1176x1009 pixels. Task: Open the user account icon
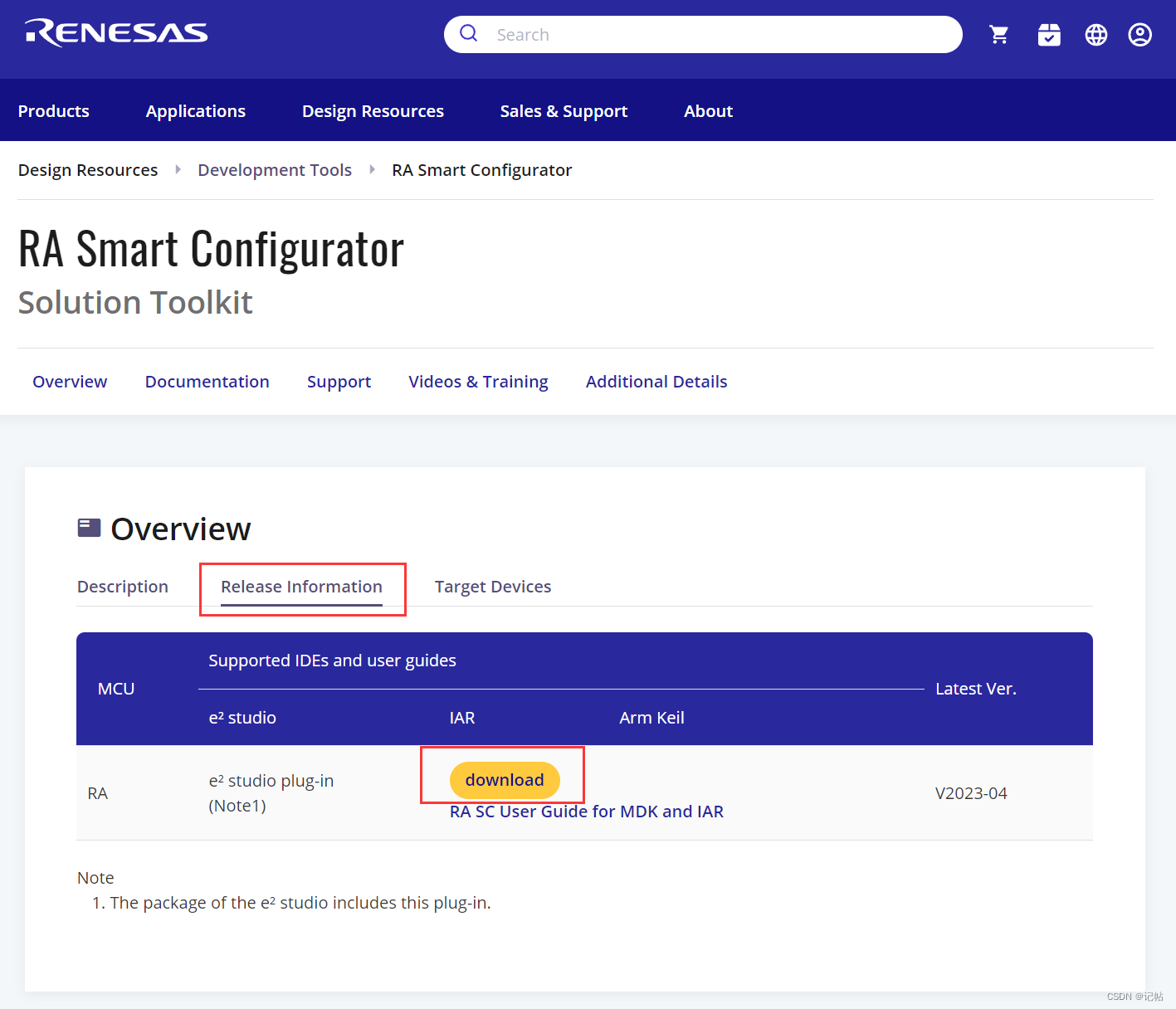coord(1140,34)
